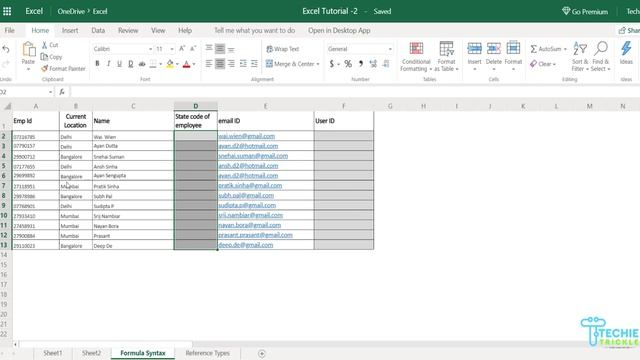
Task: Click Open in Desktop App
Action: 339,30
